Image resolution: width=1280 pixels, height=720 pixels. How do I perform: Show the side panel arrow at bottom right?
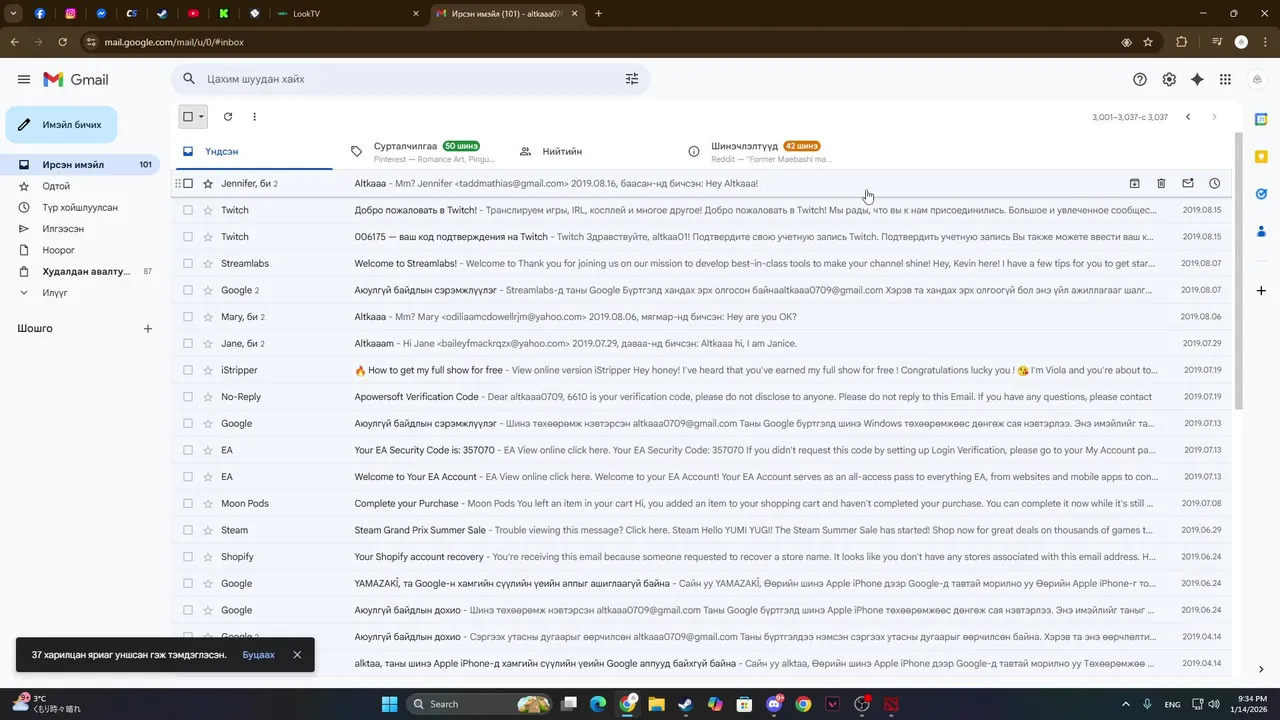[x=1261, y=670]
